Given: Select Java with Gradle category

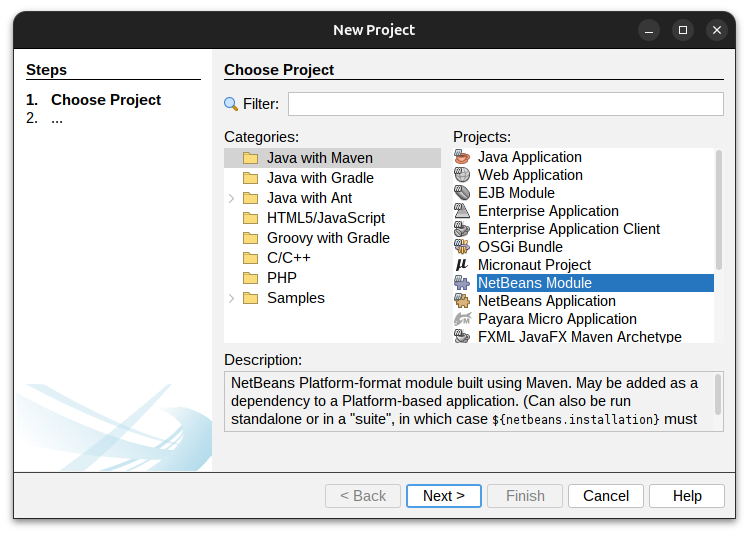Looking at the screenshot, I should tap(320, 178).
